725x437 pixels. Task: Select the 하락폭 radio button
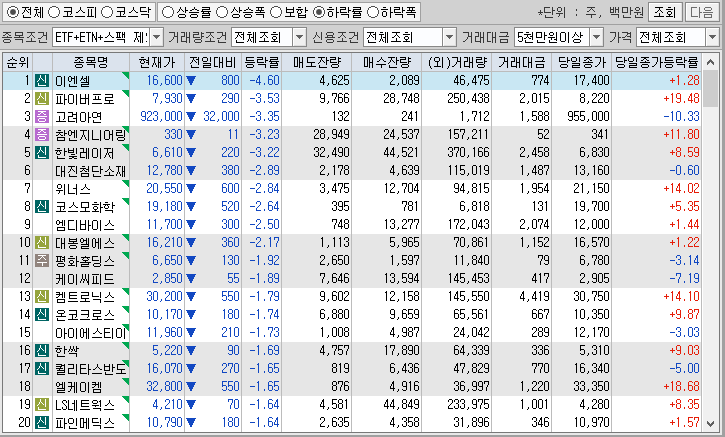click(373, 12)
